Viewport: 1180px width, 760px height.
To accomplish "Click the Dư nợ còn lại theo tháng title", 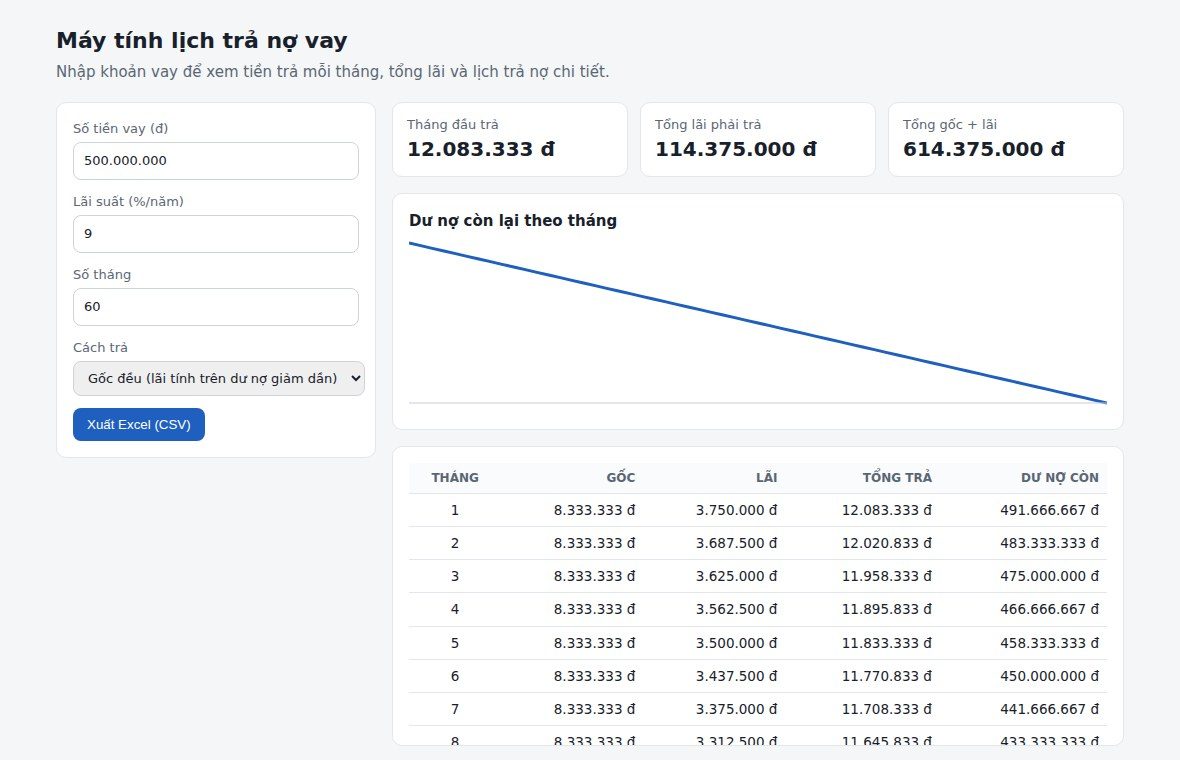I will click(x=512, y=220).
